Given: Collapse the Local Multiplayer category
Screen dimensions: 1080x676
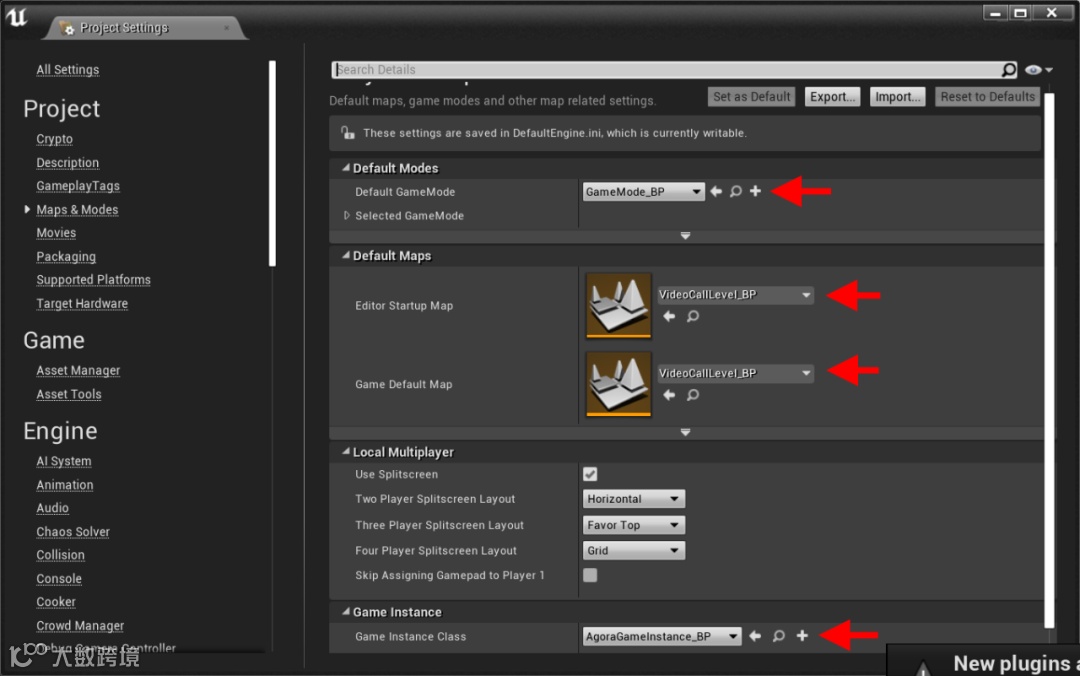Looking at the screenshot, I should [x=346, y=451].
